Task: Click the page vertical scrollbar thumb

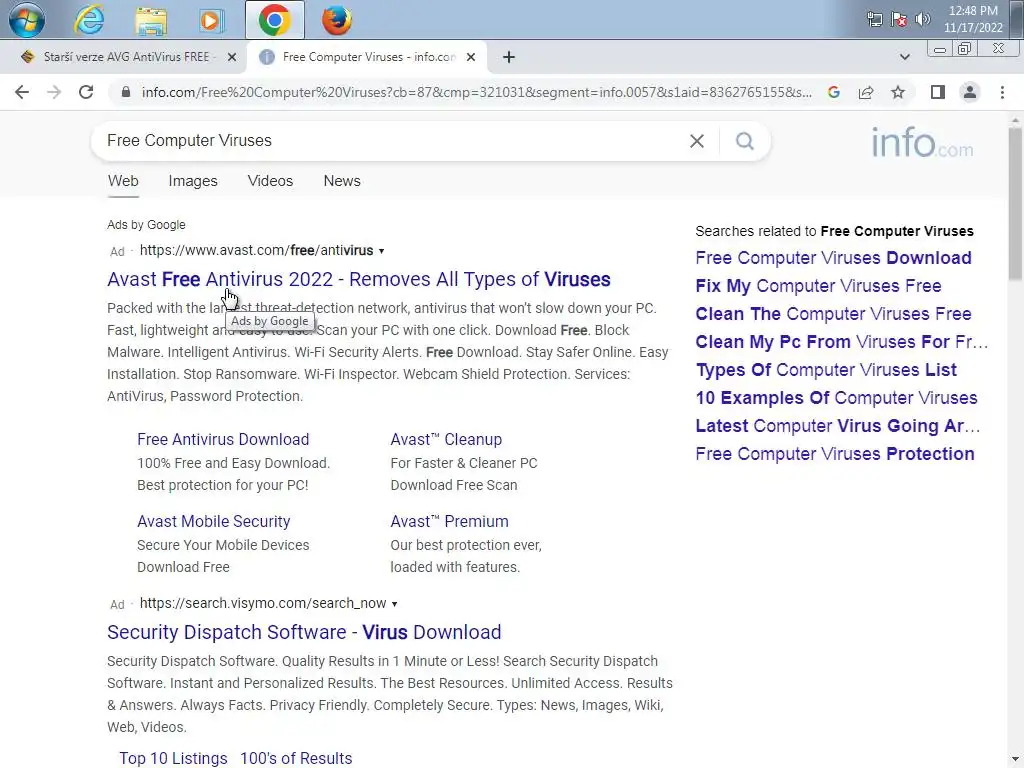Action: pos(1015,204)
